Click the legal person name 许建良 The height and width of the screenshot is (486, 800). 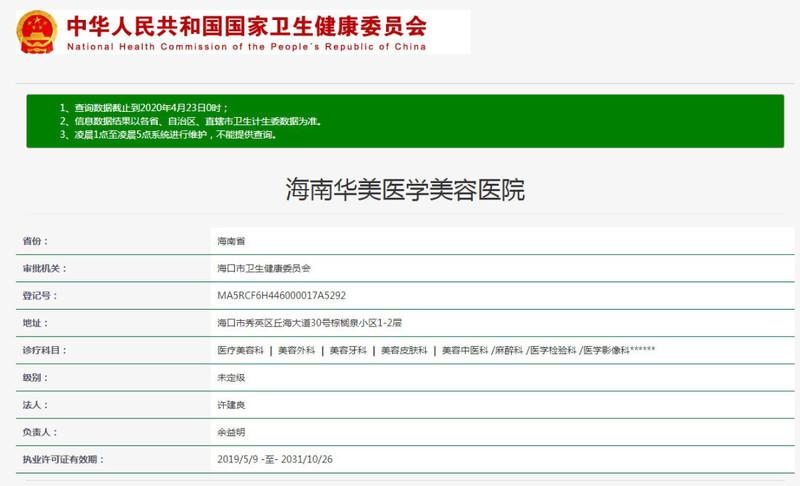(231, 405)
